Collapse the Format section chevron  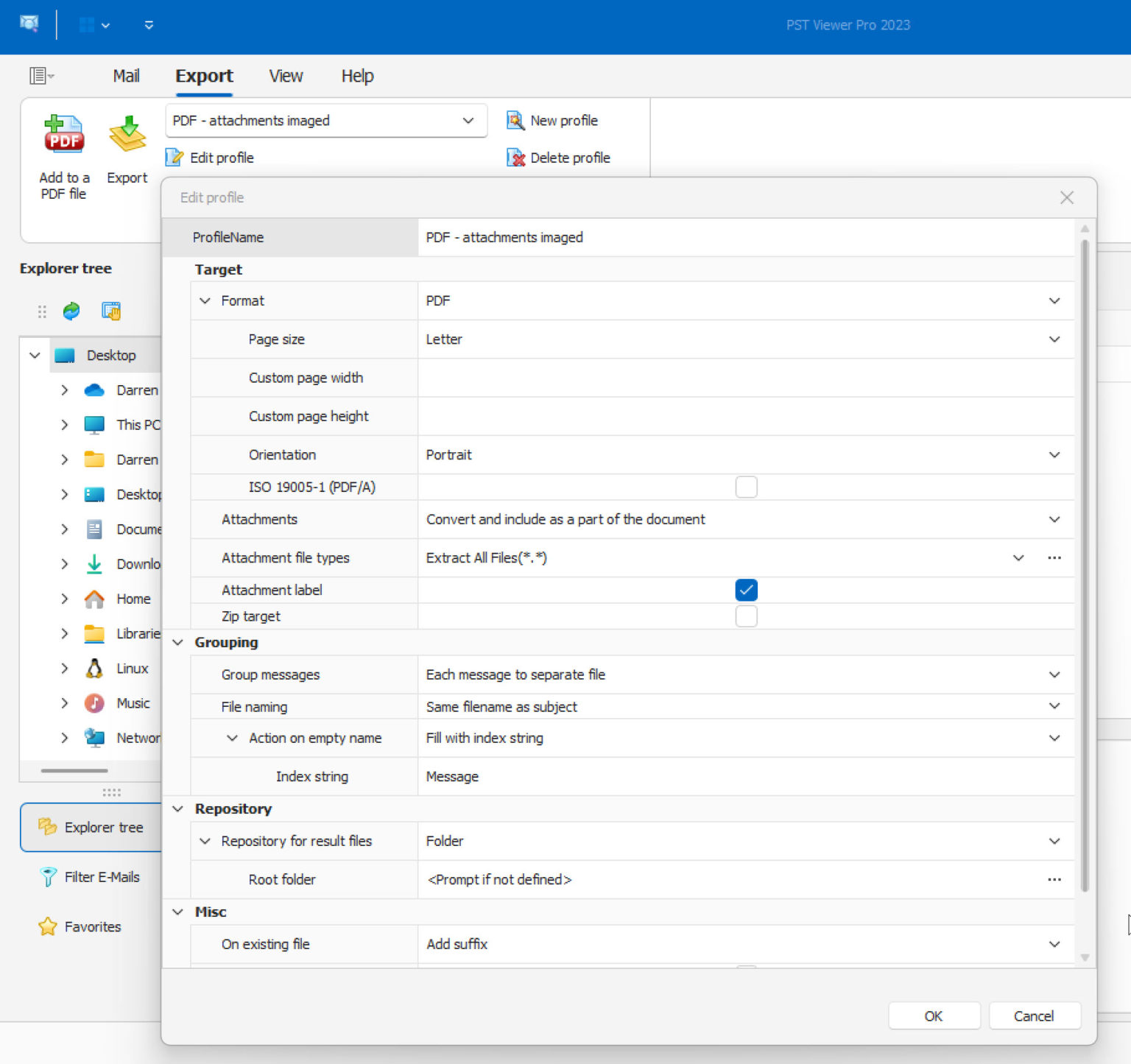point(205,300)
